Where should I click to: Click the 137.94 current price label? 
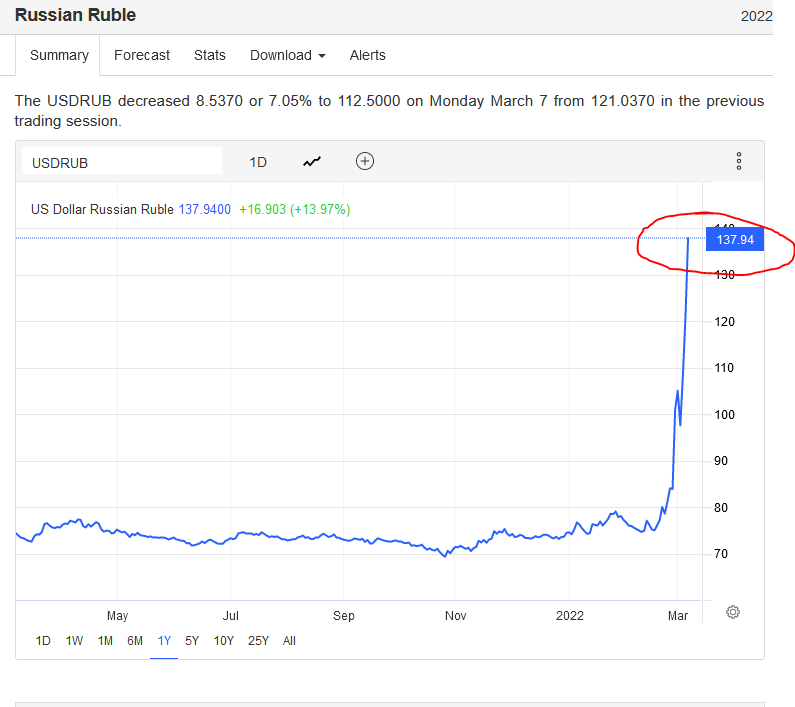pos(735,239)
